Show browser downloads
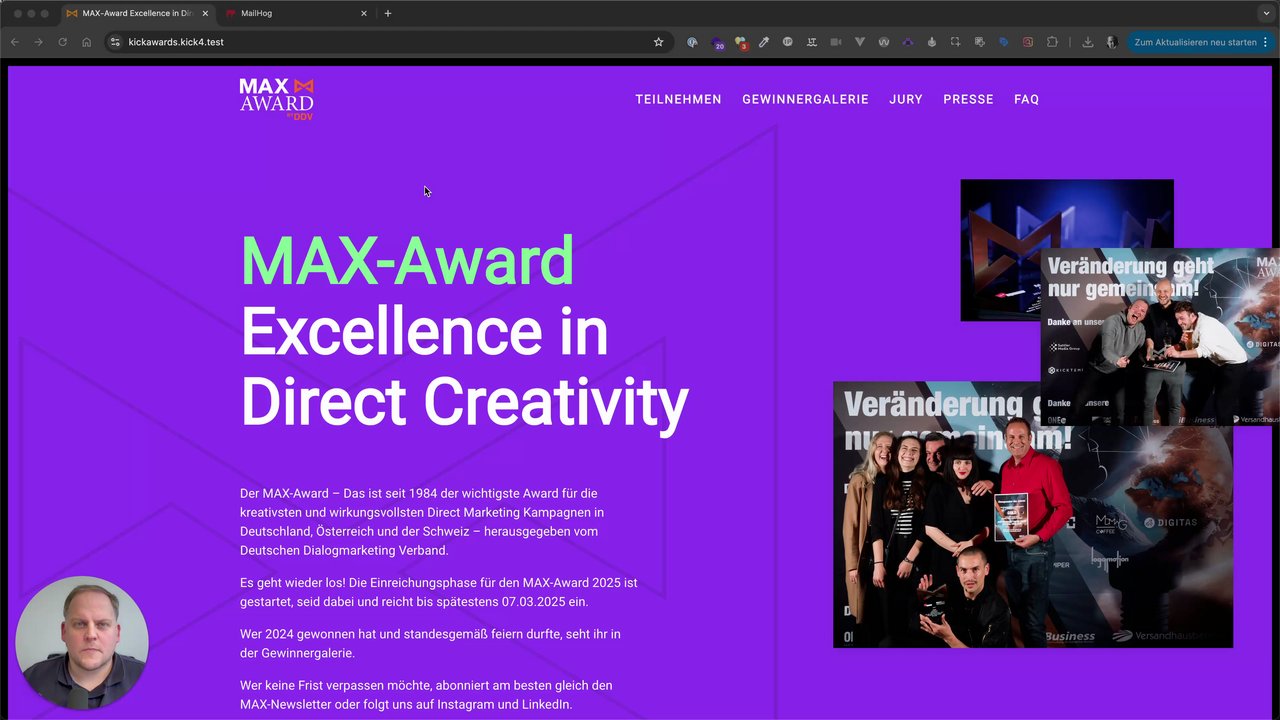Screen dimensions: 1280x720 click(x=1088, y=42)
